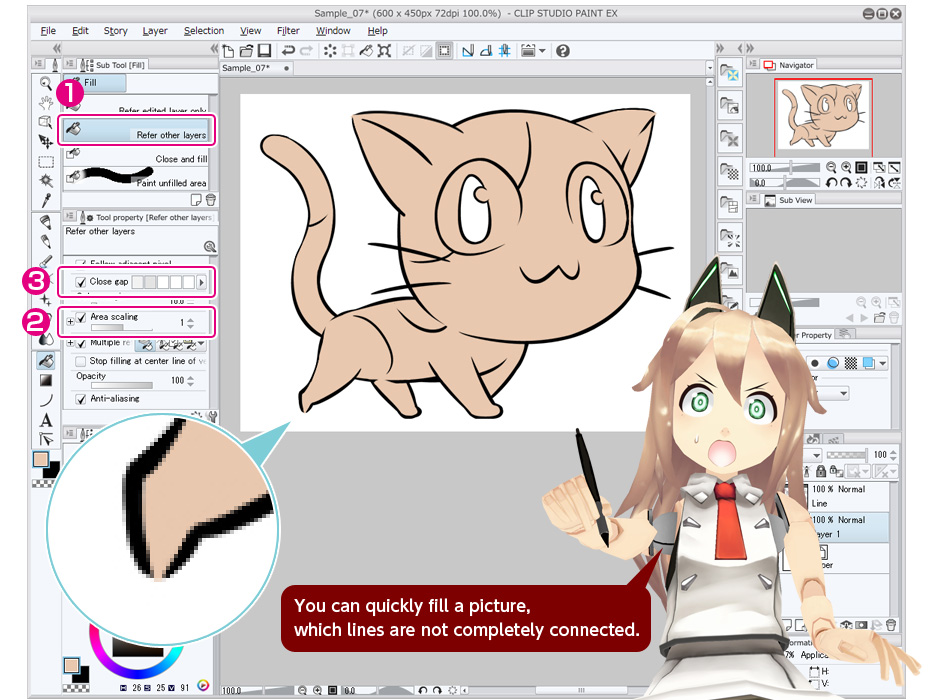
Task: Click the Undo arrow icon
Action: pos(289,51)
